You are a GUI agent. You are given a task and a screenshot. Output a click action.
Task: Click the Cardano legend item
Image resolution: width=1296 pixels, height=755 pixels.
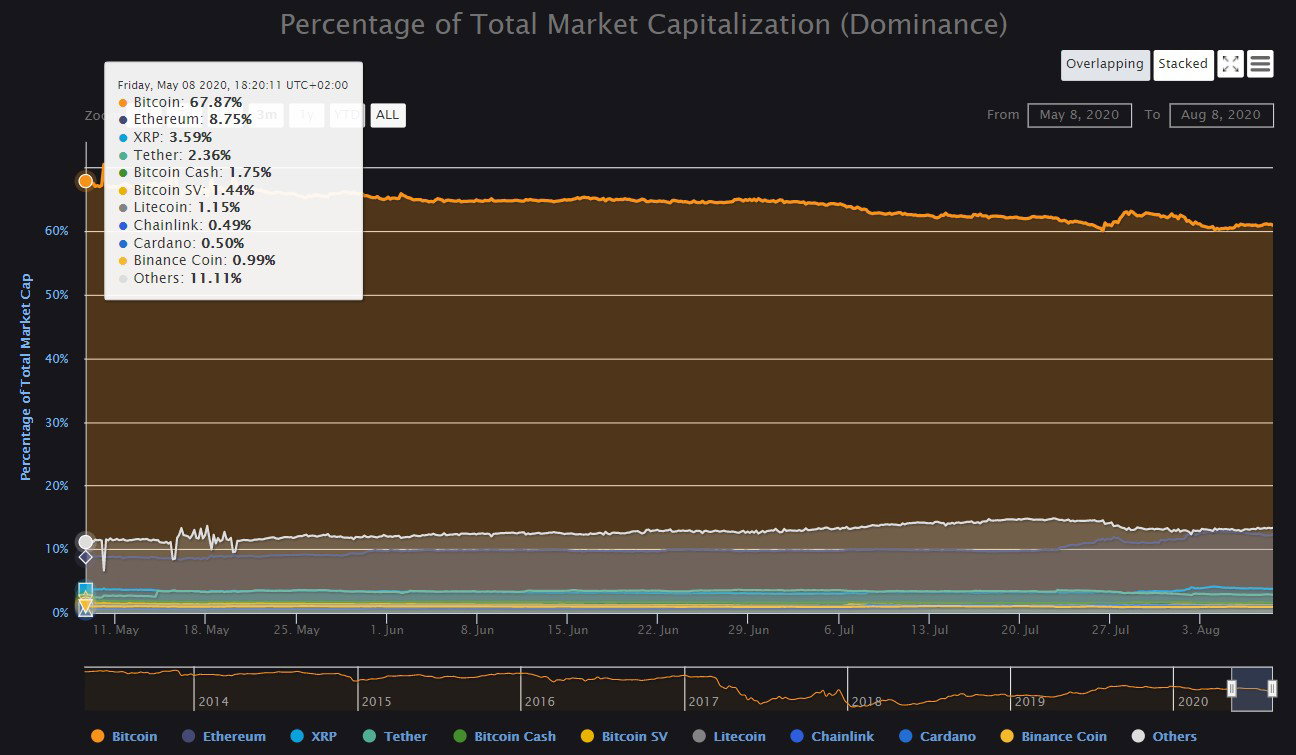coord(937,736)
